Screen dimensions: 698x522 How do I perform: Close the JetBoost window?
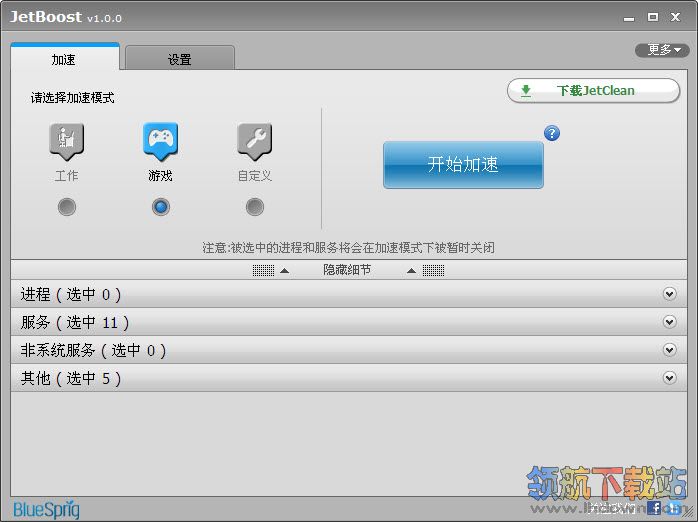(675, 17)
